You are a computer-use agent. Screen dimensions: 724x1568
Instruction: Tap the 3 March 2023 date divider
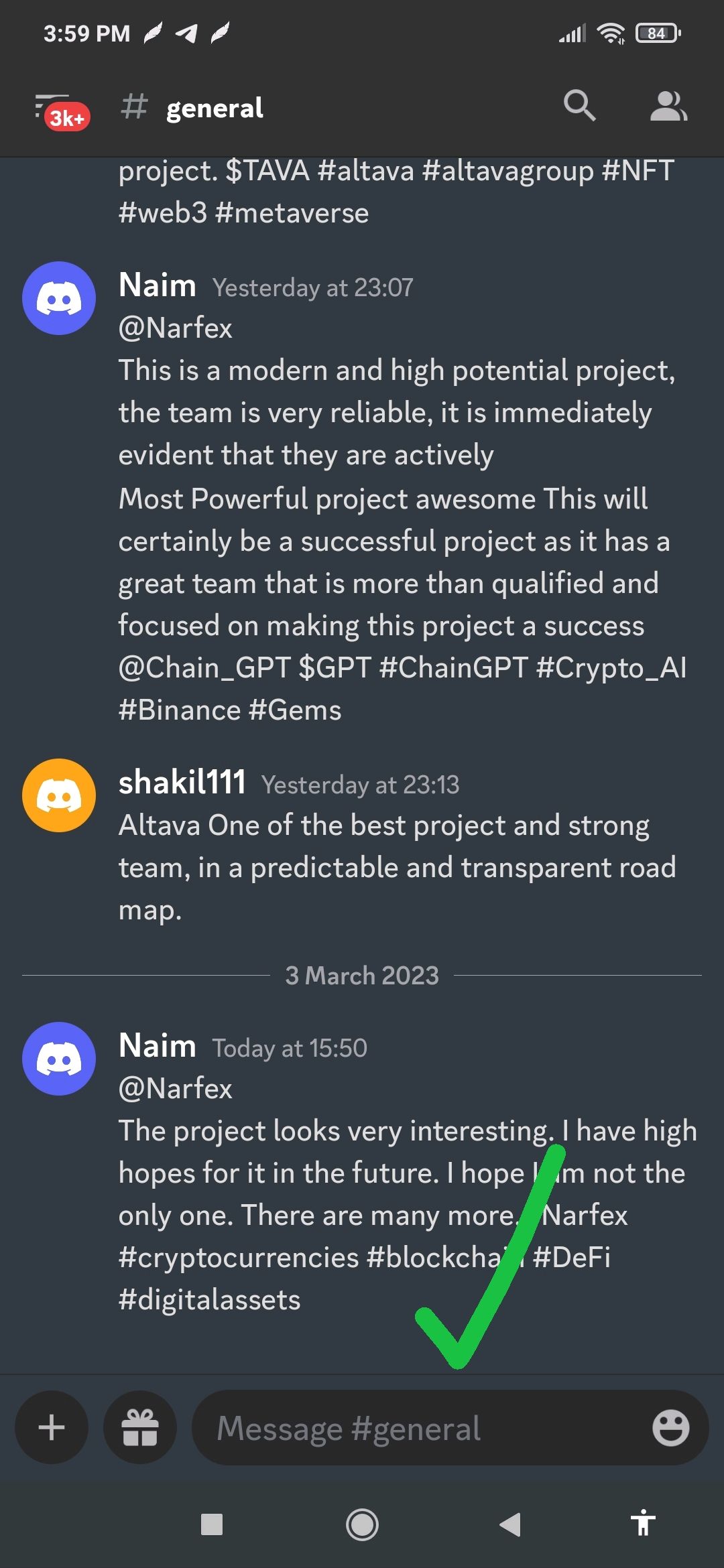coord(362,976)
